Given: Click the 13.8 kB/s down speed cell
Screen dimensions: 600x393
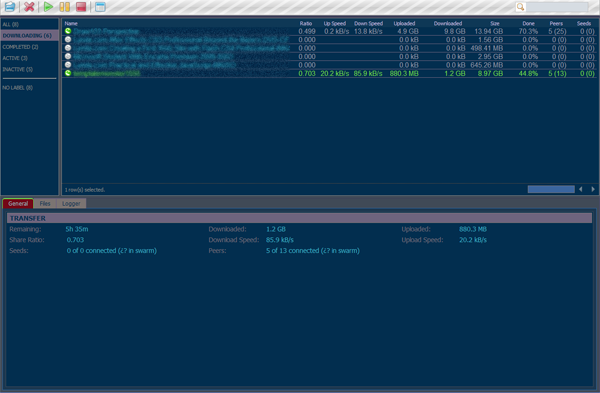Looking at the screenshot, I should (368, 31).
